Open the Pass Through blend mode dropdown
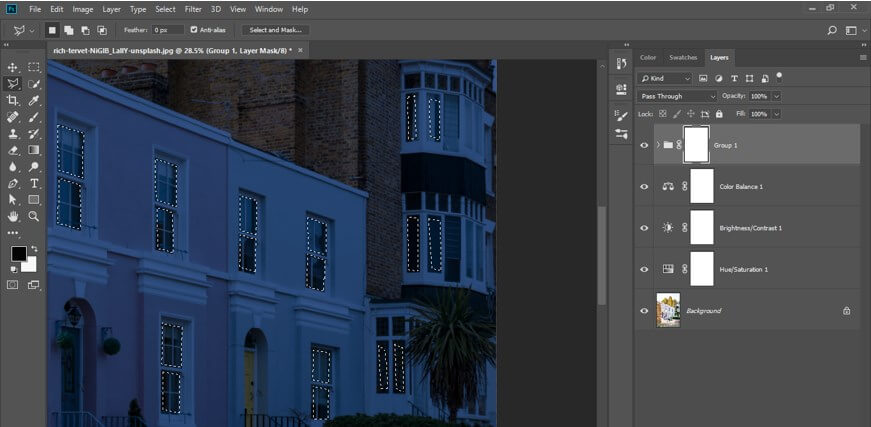Screen dimensions: 871x427 coord(677,96)
